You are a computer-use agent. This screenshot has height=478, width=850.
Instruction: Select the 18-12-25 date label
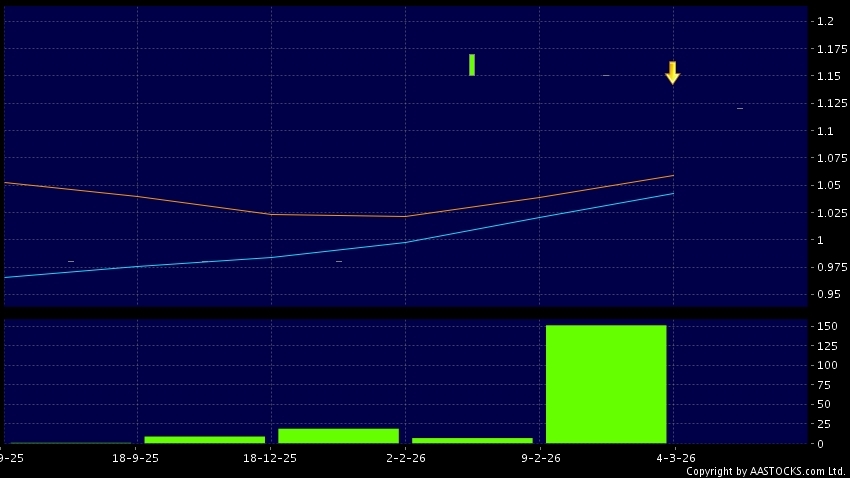pyautogui.click(x=272, y=457)
